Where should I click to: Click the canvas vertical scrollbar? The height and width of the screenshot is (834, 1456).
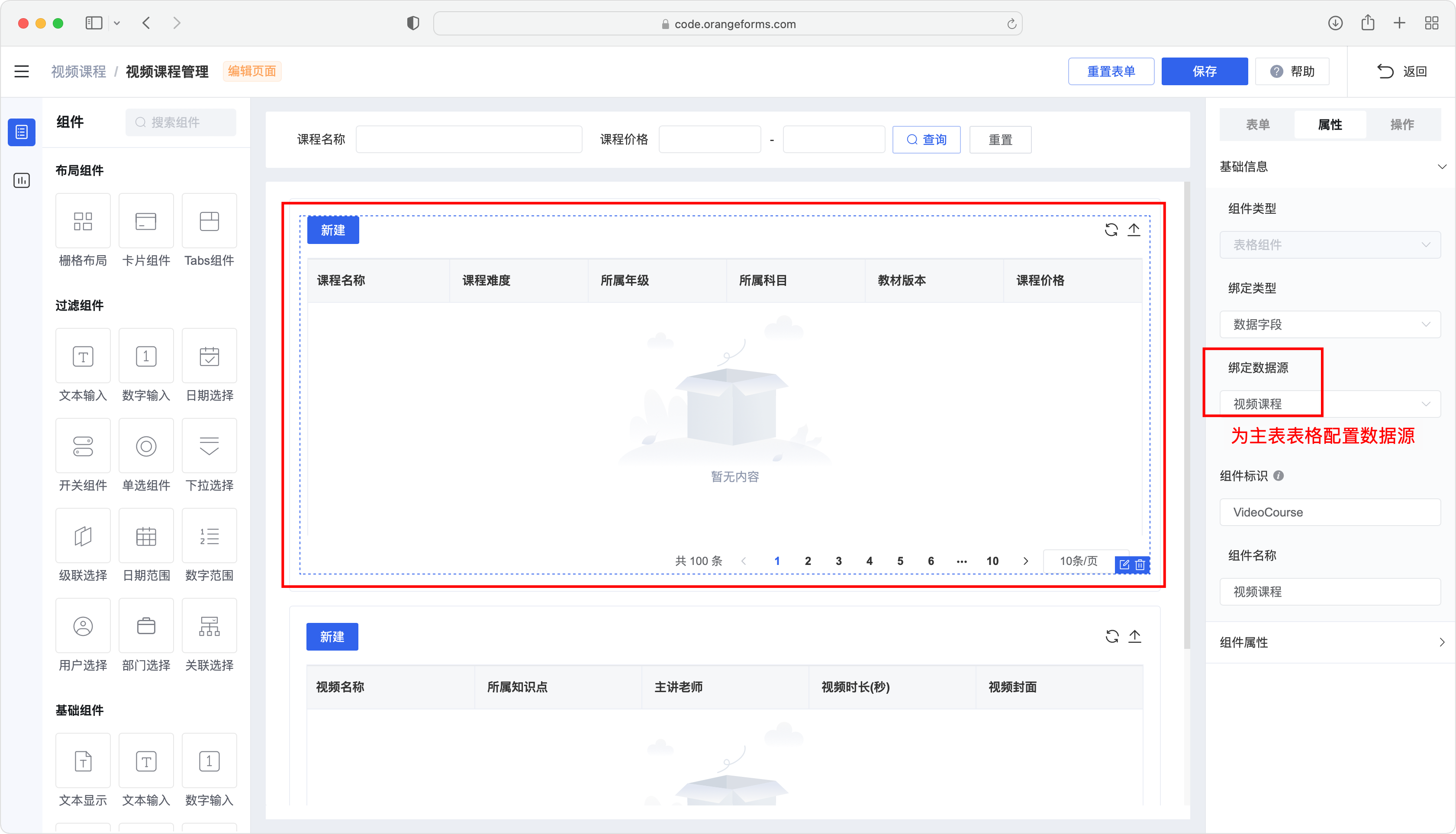coord(1187,415)
